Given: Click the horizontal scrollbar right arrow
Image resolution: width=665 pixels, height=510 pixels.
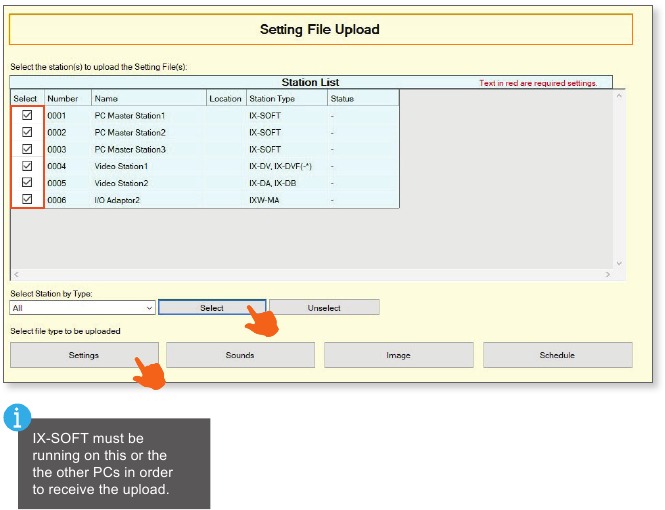Looking at the screenshot, I should coord(607,274).
